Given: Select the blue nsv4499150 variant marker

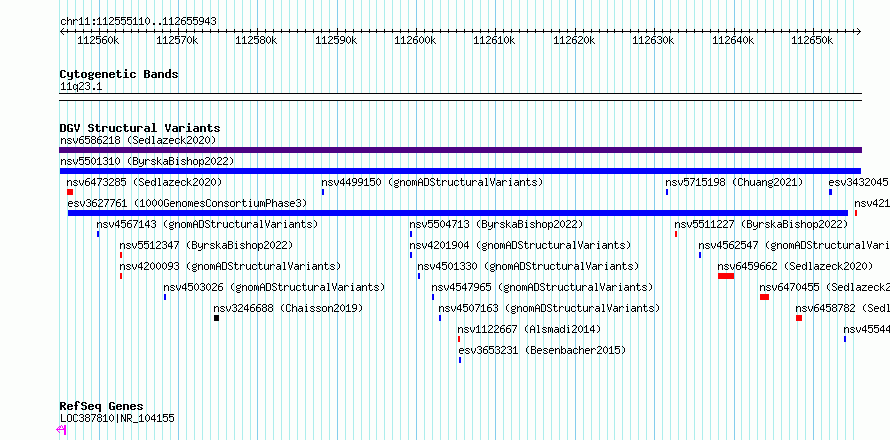Looking at the screenshot, I should (323, 192).
